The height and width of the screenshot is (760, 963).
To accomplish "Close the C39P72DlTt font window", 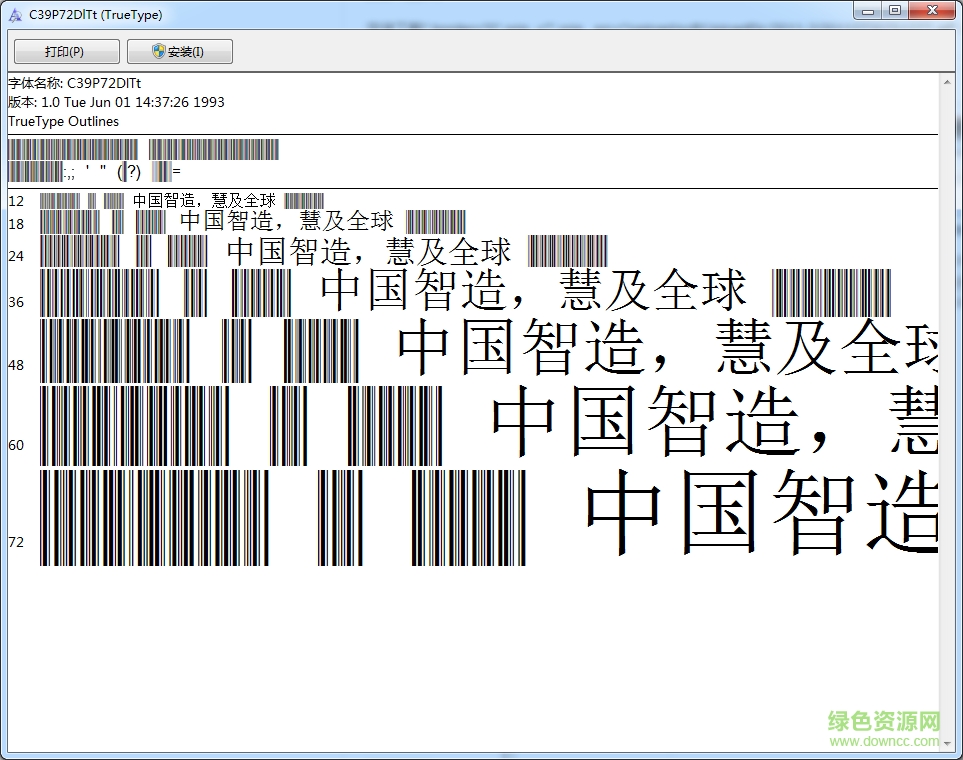I will tap(932, 10).
